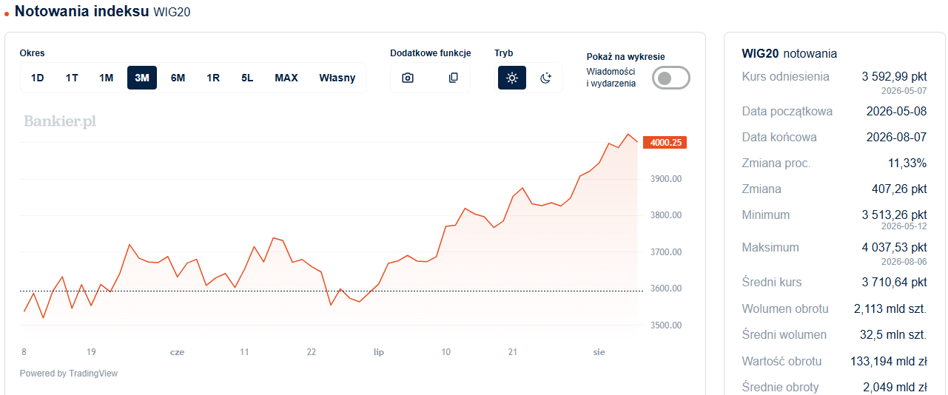Select the 5L period
Viewport: 948px width, 395px height.
pyautogui.click(x=247, y=78)
